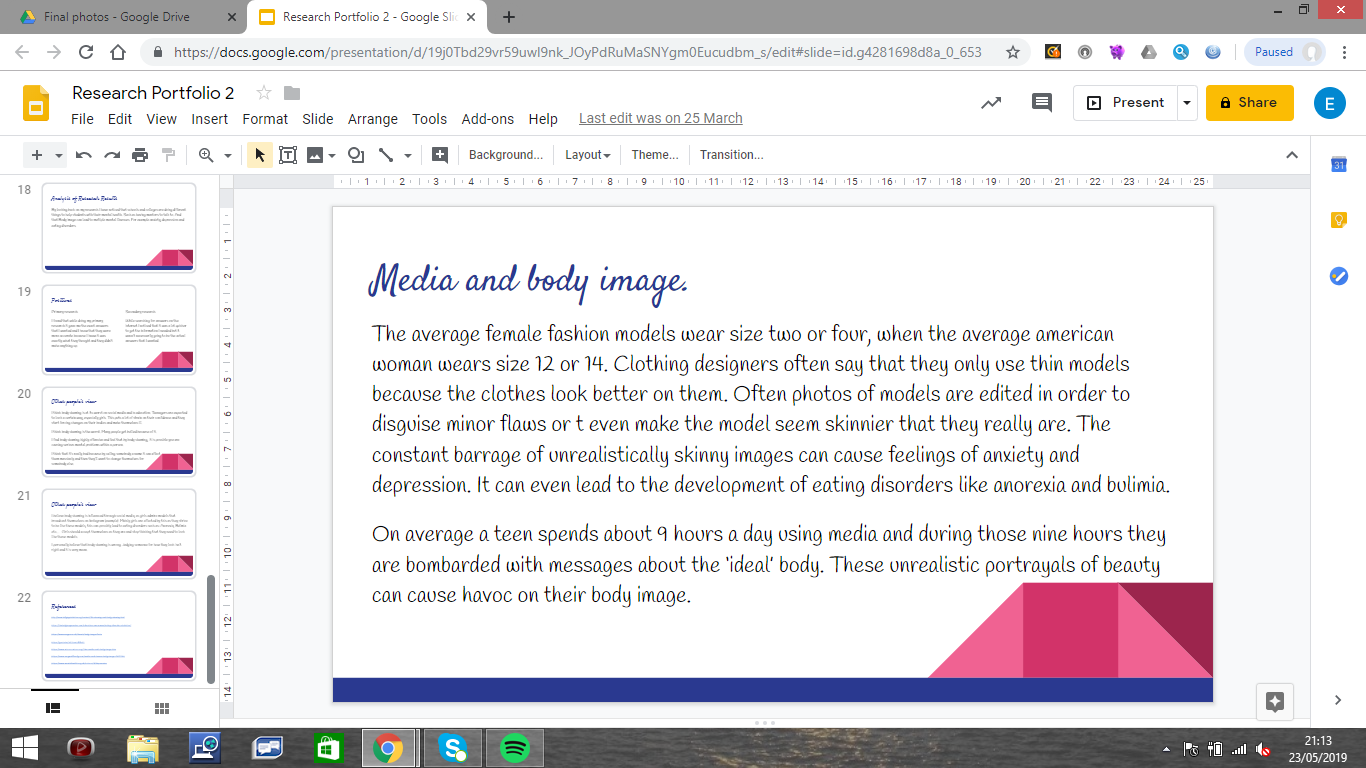Click the Undo arrow in toolbar
The image size is (1366, 768).
click(x=84, y=155)
